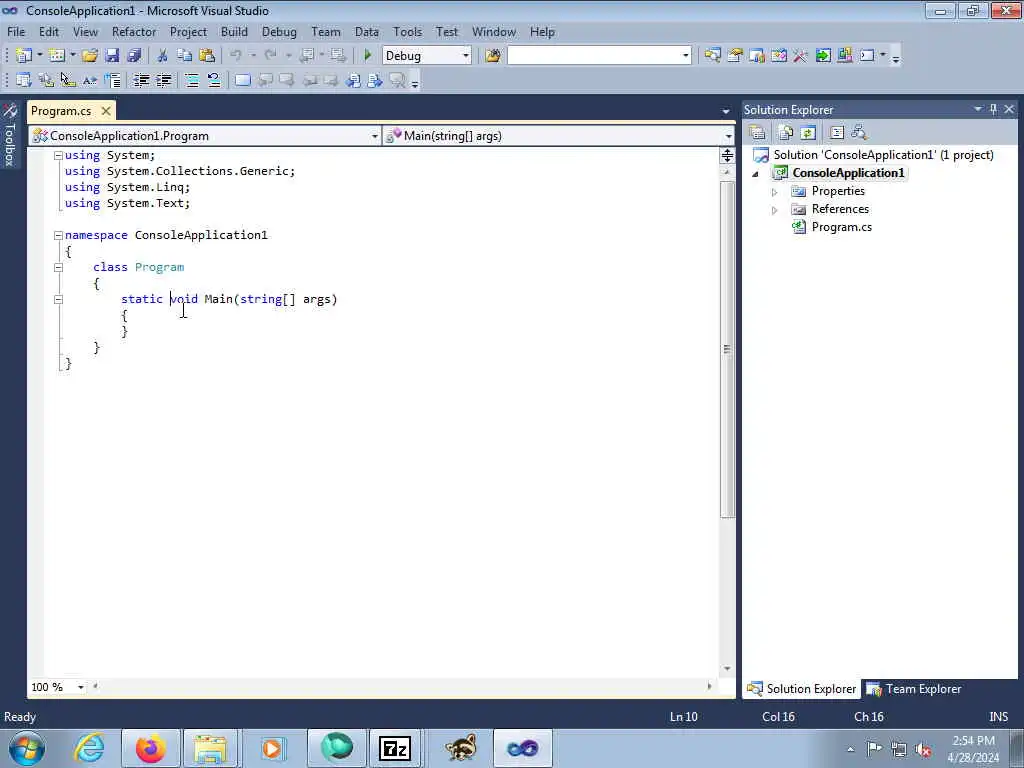Screen dimensions: 1024x768
Task: Open the Window menu
Action: (494, 31)
